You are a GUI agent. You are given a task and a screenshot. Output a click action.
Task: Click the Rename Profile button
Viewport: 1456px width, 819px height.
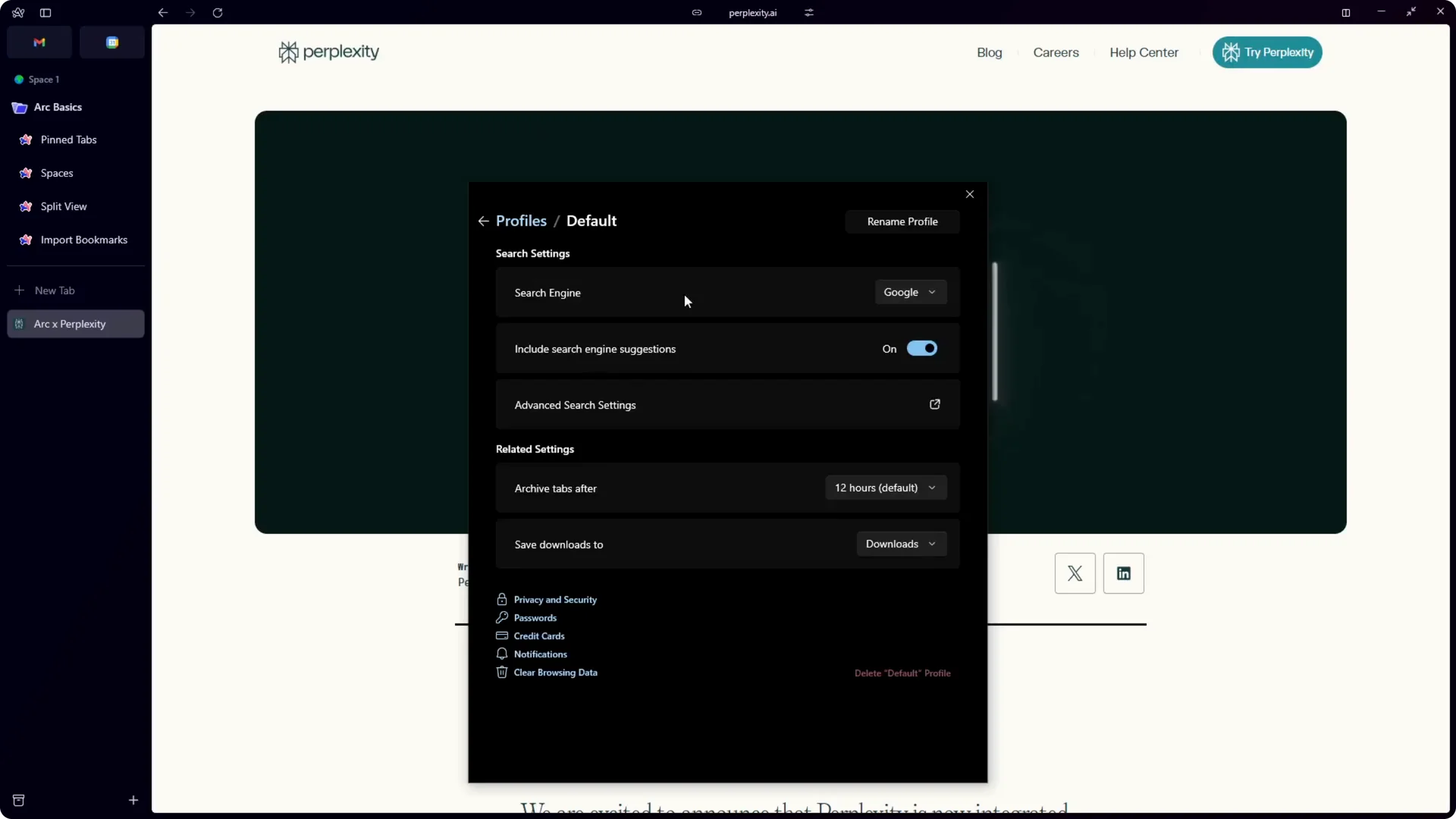click(x=902, y=221)
